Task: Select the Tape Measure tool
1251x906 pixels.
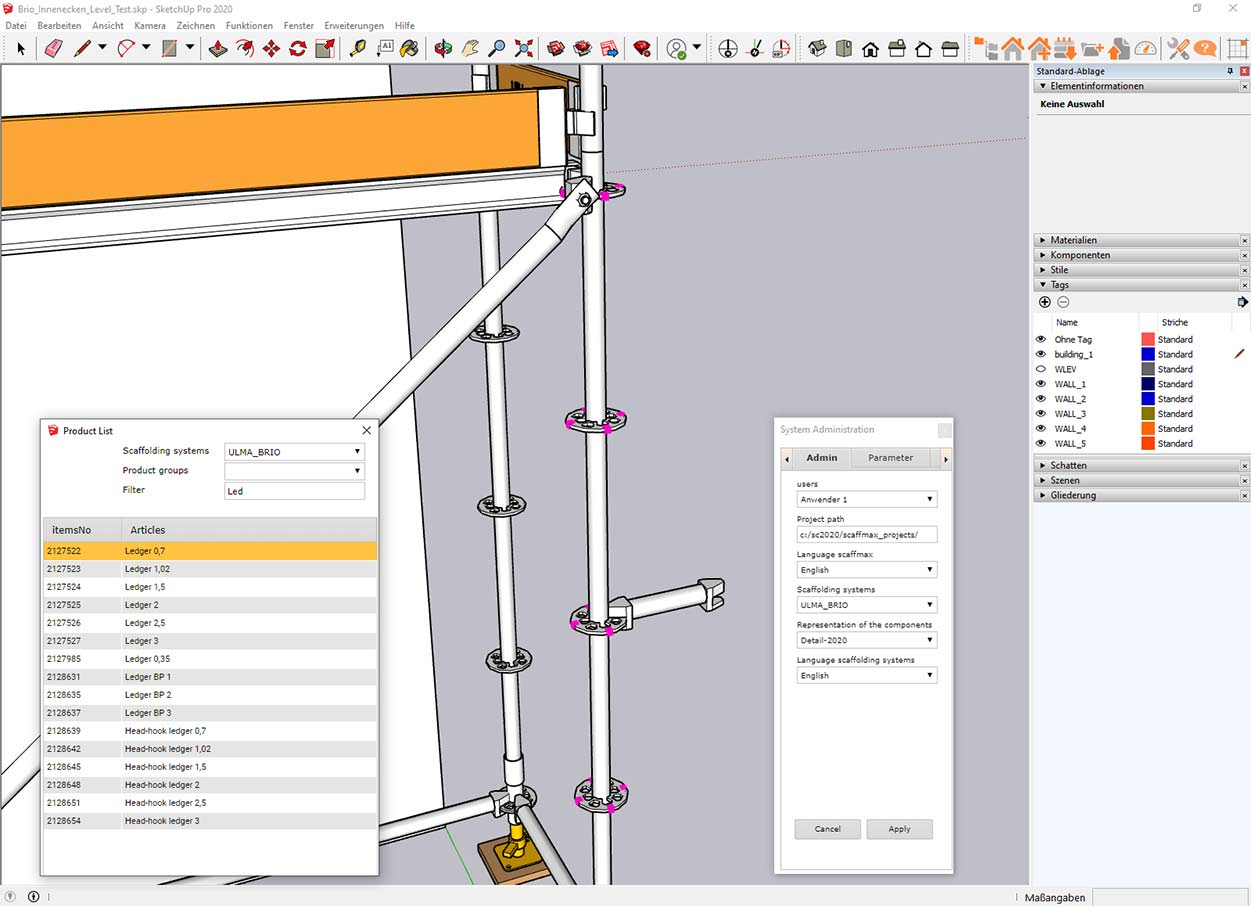Action: [358, 48]
